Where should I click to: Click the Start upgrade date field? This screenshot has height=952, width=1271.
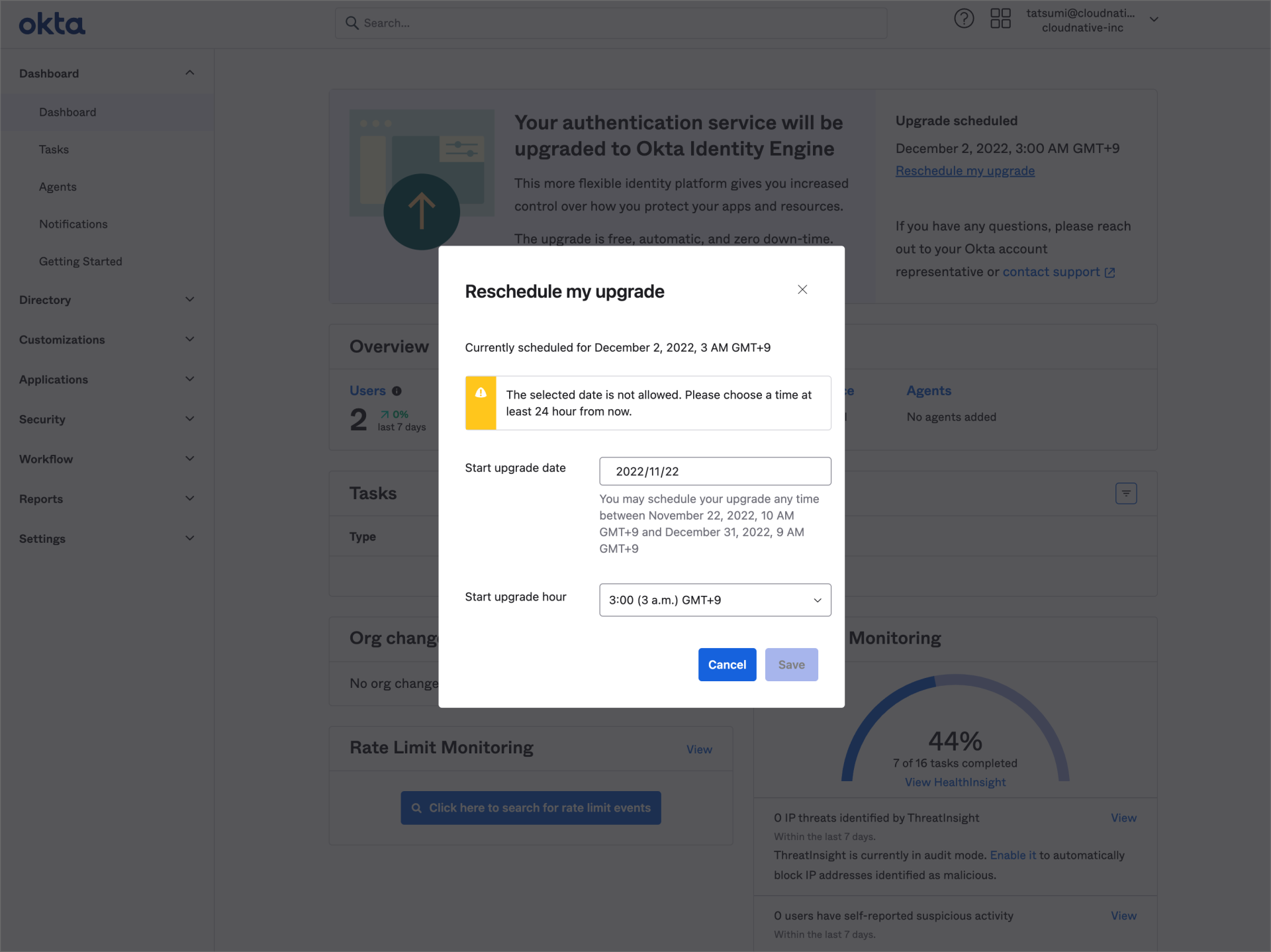tap(714, 471)
